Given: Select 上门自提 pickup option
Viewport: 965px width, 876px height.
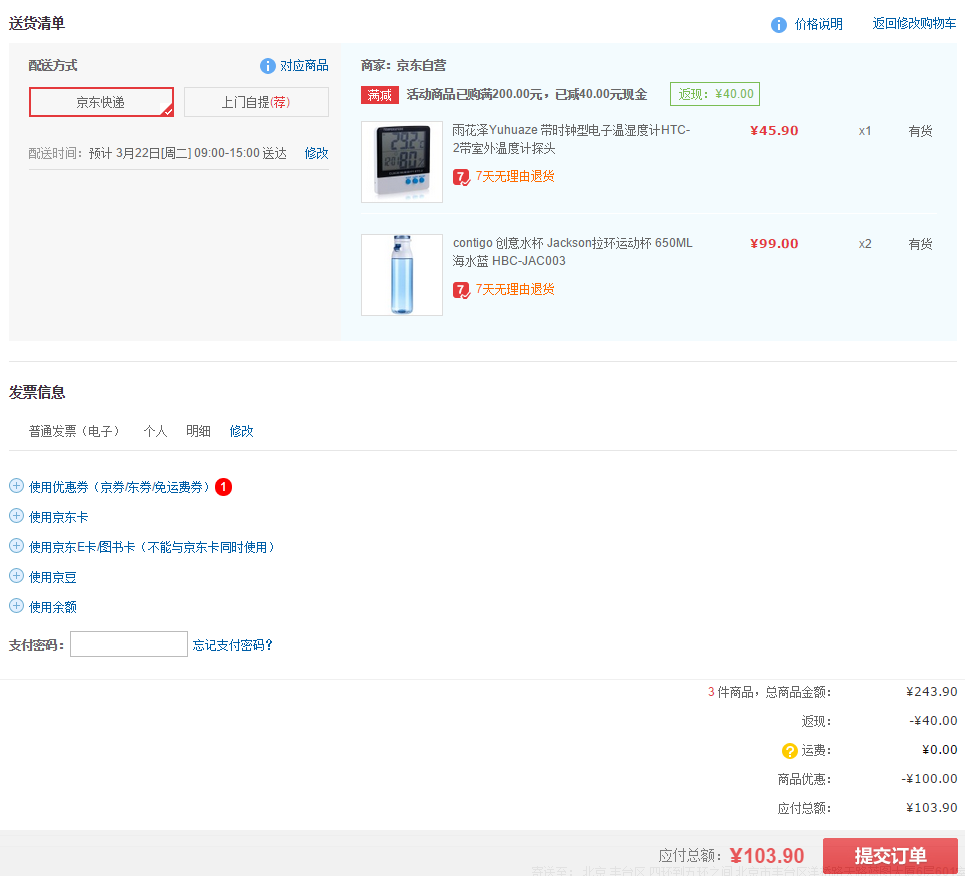Looking at the screenshot, I should [256, 102].
